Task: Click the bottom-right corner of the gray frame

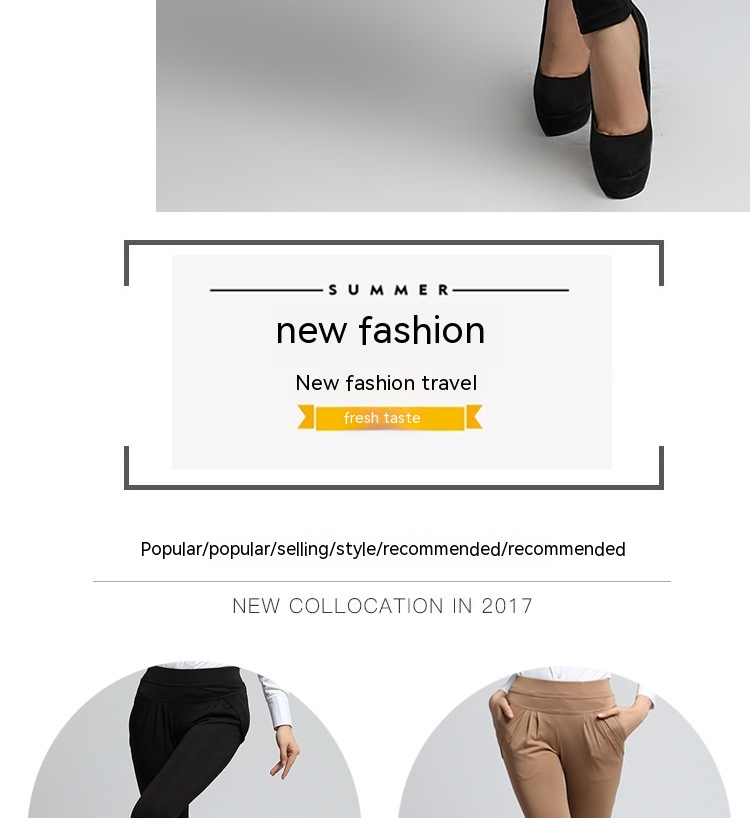Action: coord(661,486)
